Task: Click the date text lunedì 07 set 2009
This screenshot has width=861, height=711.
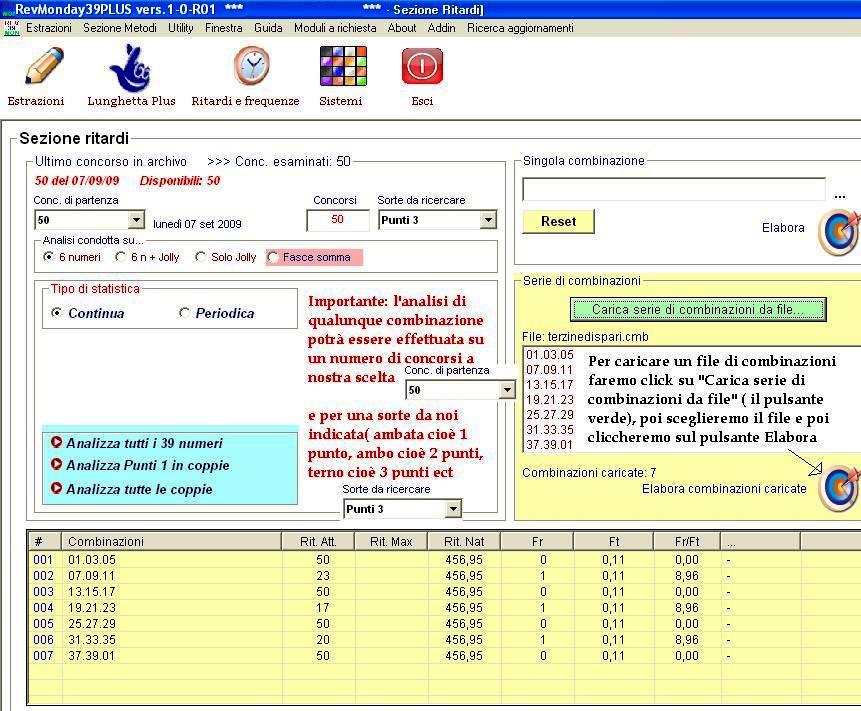Action: point(197,224)
